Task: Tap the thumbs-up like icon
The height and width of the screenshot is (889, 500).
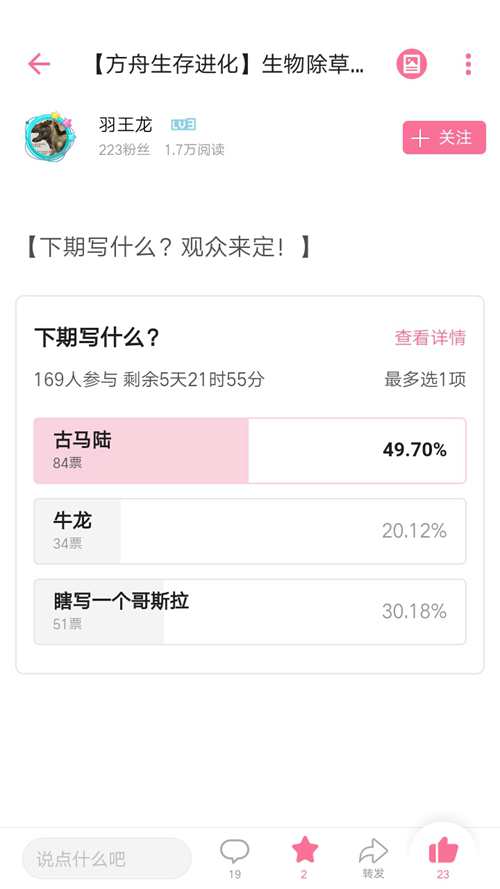Action: pyautogui.click(x=443, y=850)
